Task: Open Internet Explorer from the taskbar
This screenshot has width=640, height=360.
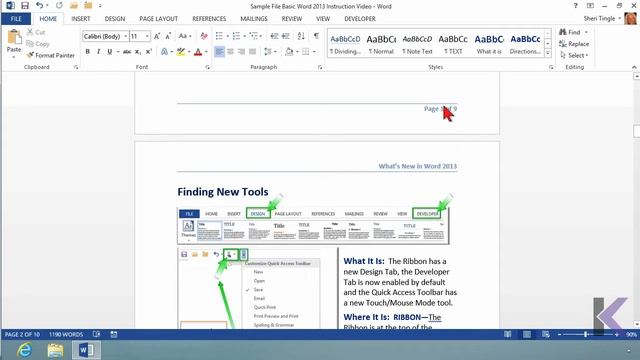Action: click(x=24, y=350)
